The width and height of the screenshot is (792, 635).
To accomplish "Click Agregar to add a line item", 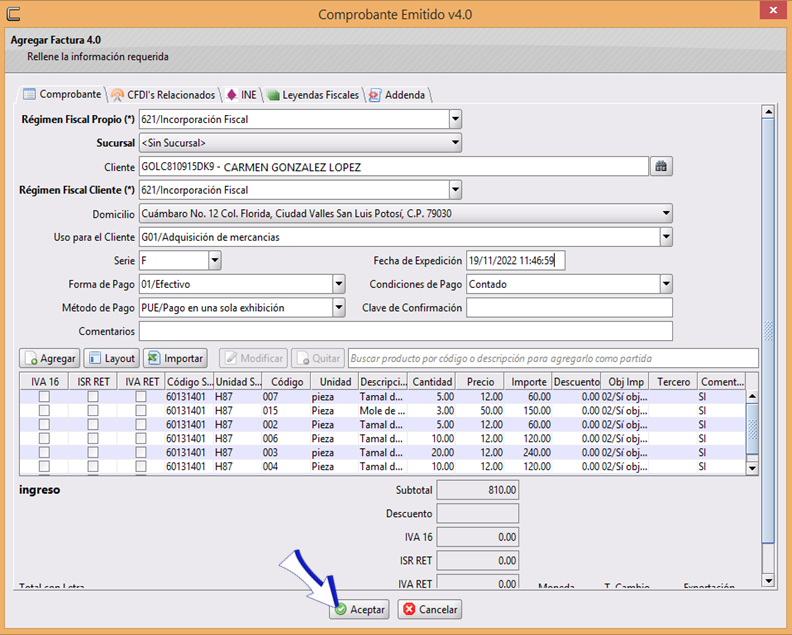I will click(x=50, y=358).
